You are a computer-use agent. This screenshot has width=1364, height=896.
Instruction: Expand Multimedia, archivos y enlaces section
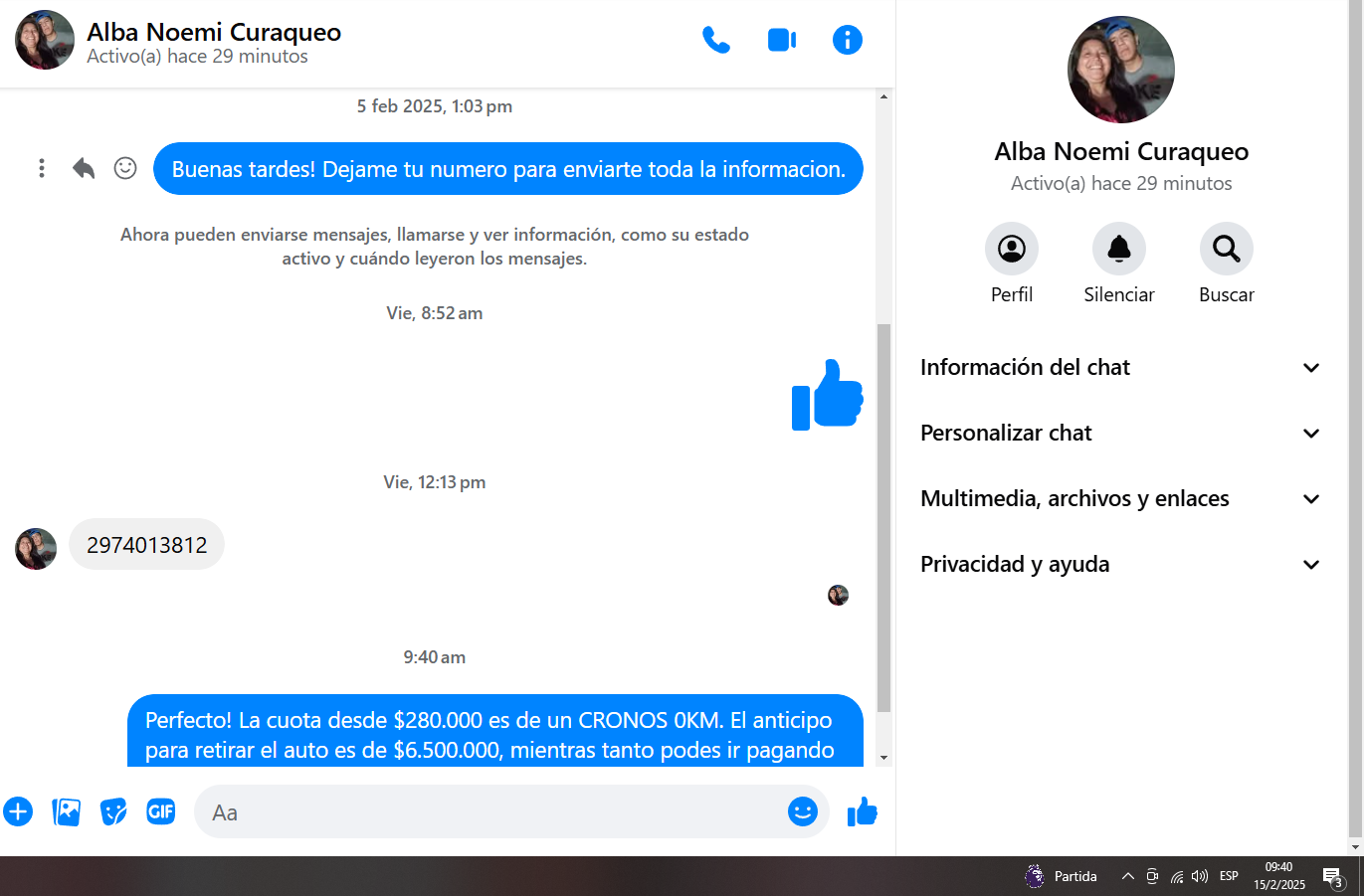(x=1121, y=498)
